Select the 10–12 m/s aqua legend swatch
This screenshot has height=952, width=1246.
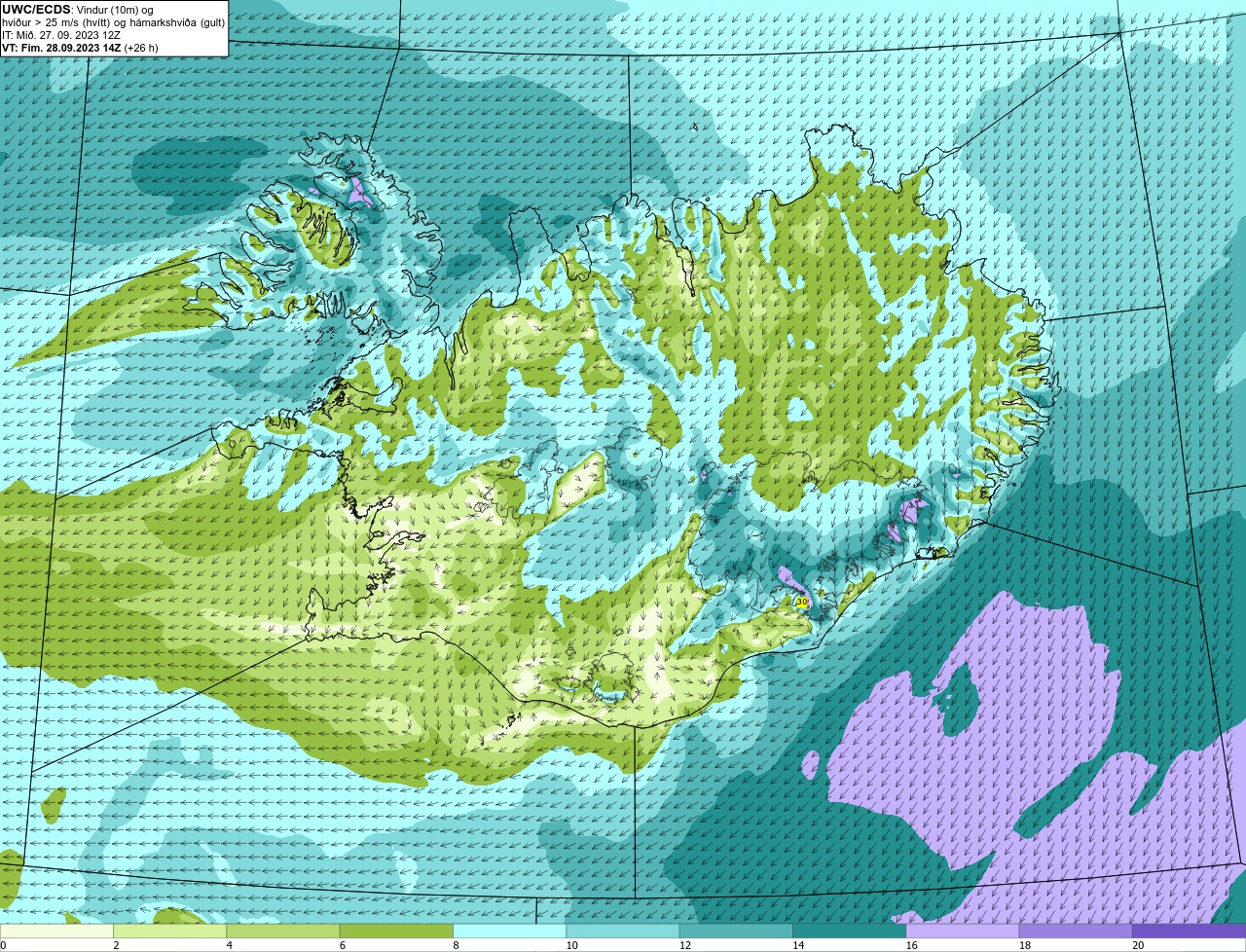pyautogui.click(x=623, y=931)
